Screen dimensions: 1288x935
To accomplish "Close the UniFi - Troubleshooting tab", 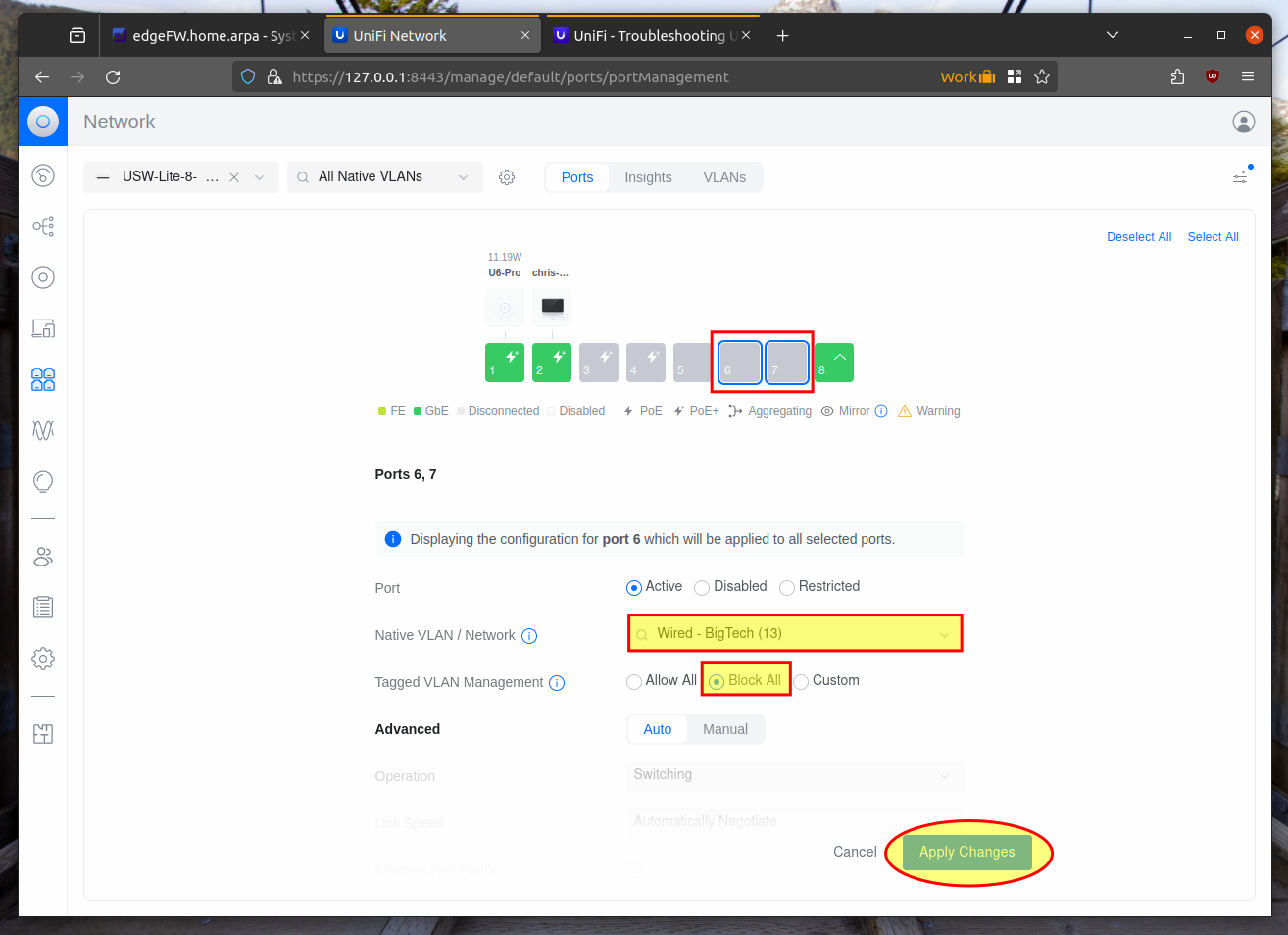I will pos(746,35).
